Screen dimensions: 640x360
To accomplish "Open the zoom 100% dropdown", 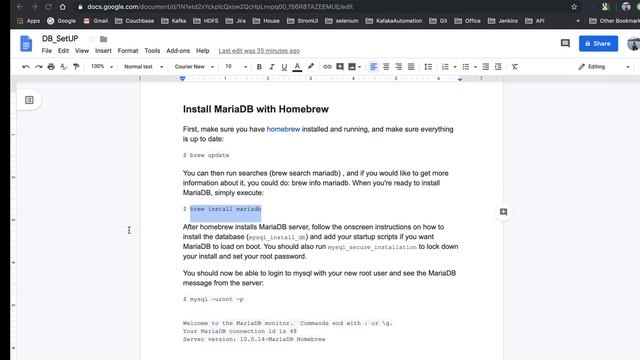I will [x=102, y=67].
